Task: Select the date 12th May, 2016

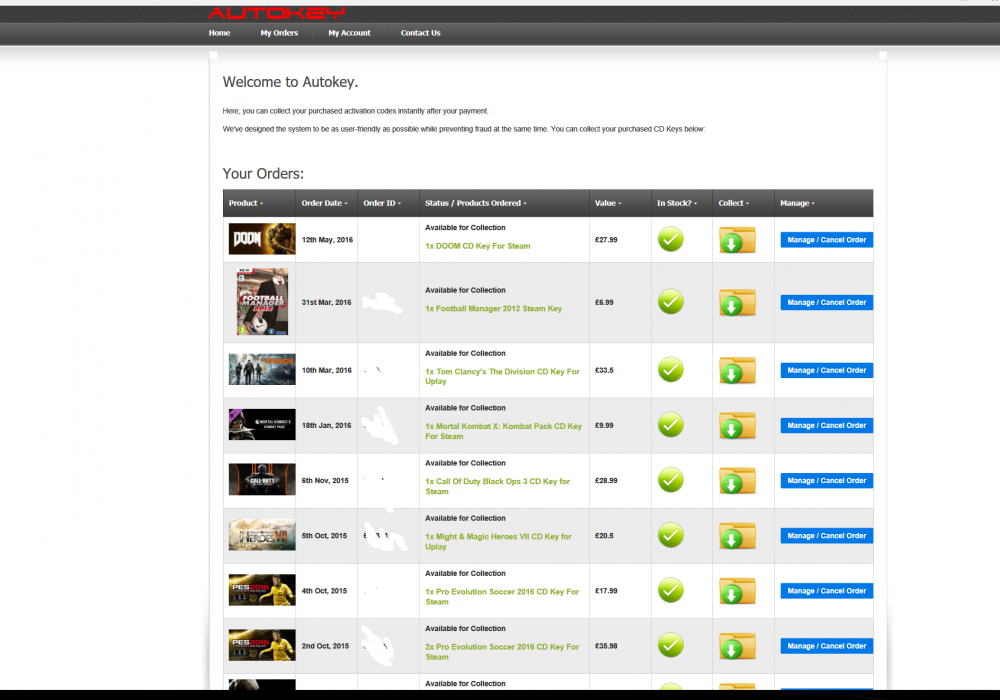Action: pyautogui.click(x=327, y=240)
